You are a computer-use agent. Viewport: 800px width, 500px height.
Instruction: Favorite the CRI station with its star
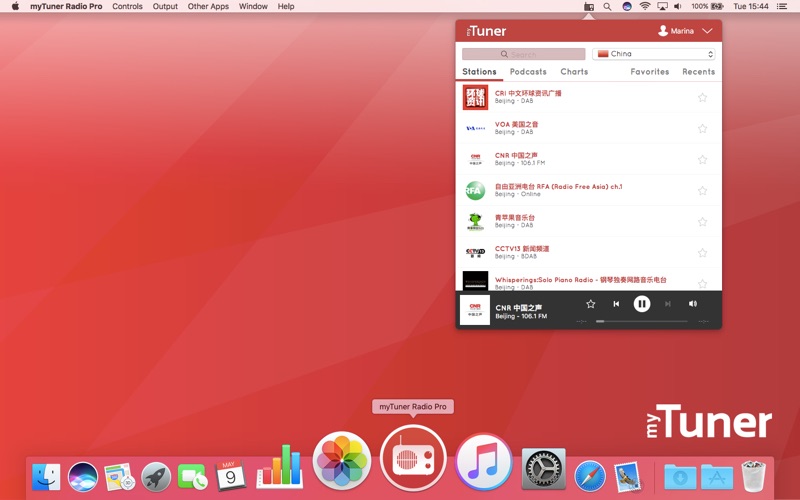[x=703, y=97]
